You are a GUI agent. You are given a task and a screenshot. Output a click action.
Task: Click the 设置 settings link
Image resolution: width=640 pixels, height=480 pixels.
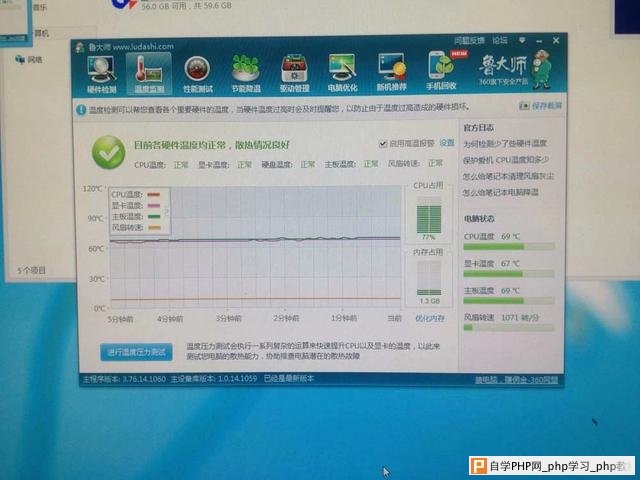tap(447, 143)
